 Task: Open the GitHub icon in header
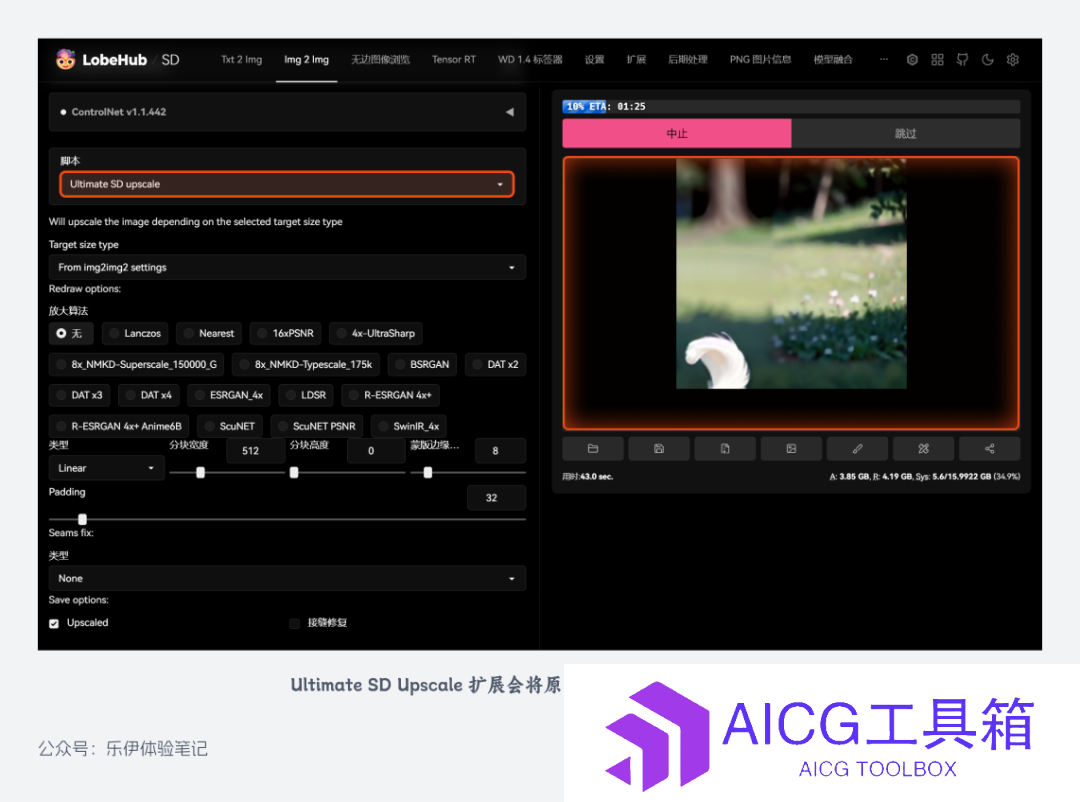[962, 59]
